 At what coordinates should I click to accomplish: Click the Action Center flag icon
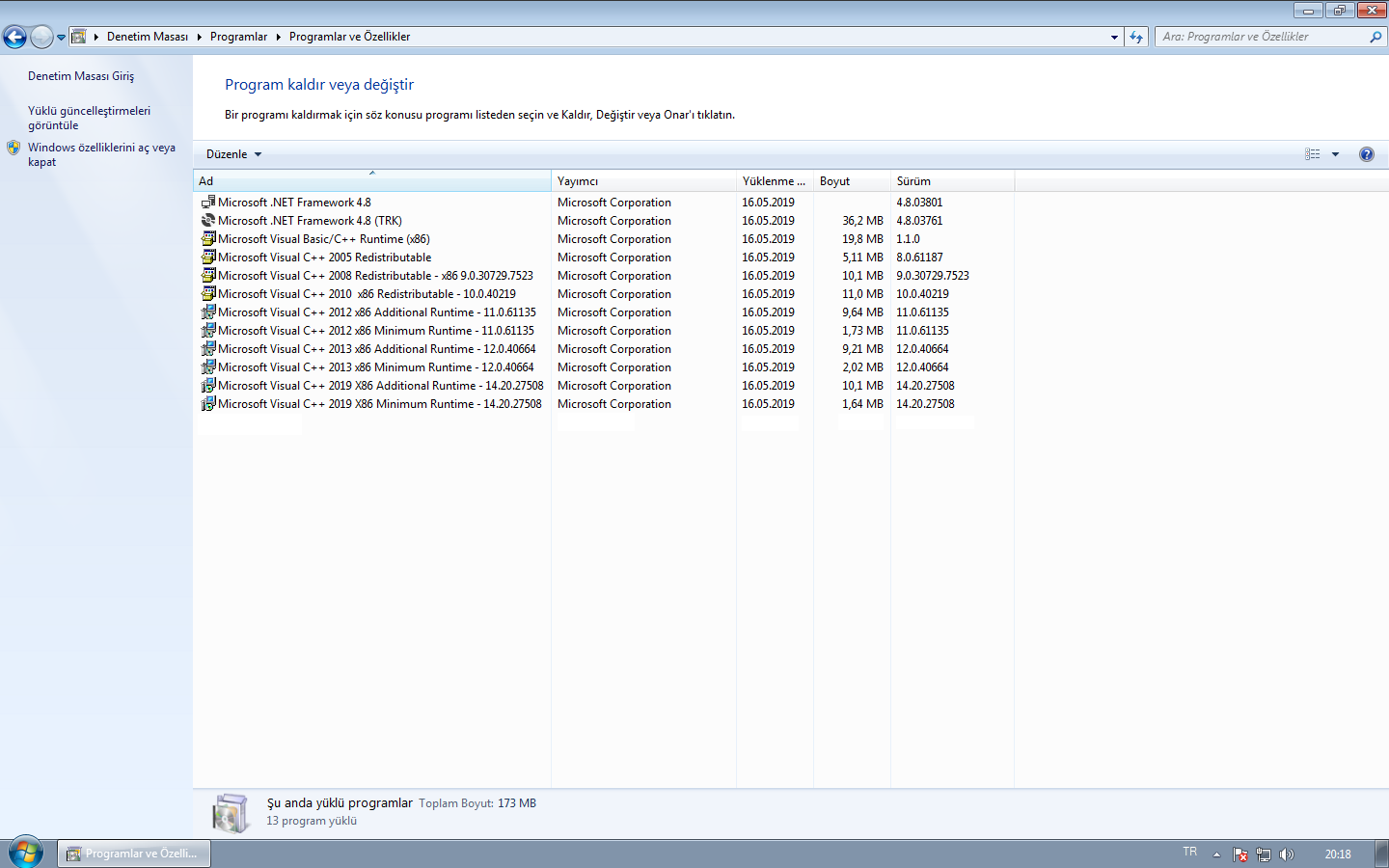coord(1240,854)
